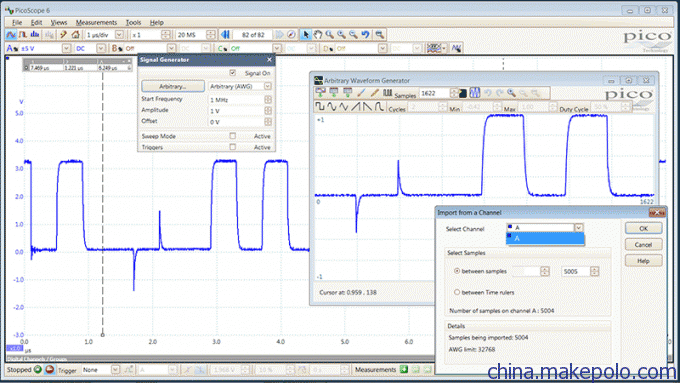Click the Stop capture red button
This screenshot has height=383, width=680.
49,370
